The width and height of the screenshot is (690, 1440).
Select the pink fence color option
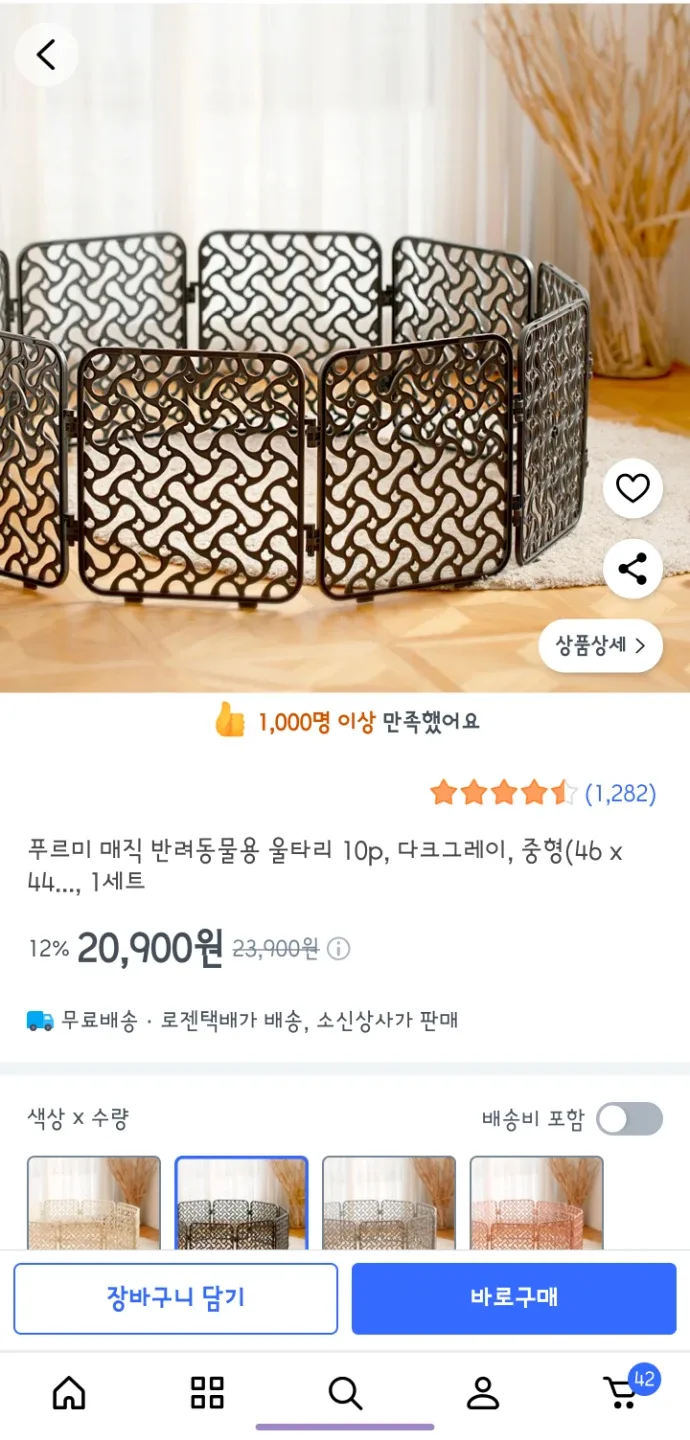click(x=536, y=1203)
